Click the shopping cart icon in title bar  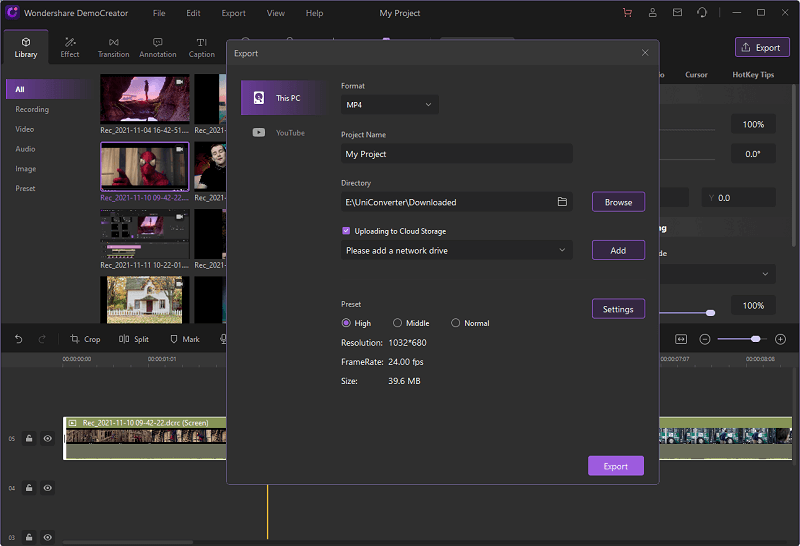(627, 13)
